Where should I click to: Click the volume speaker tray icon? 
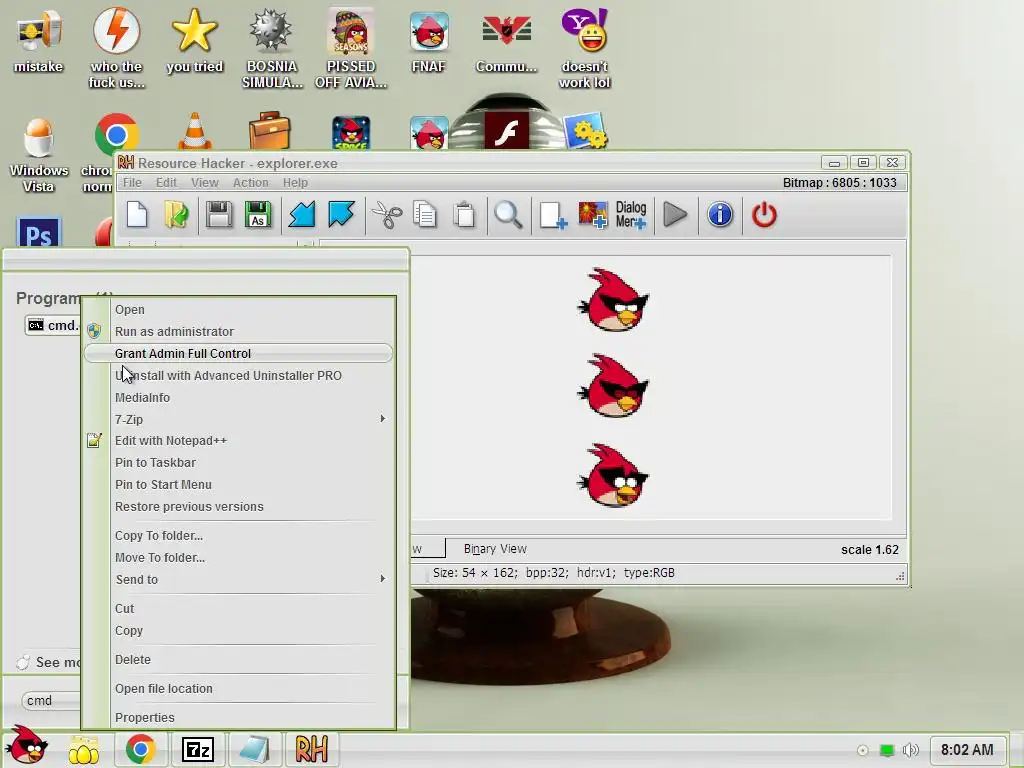pos(910,750)
